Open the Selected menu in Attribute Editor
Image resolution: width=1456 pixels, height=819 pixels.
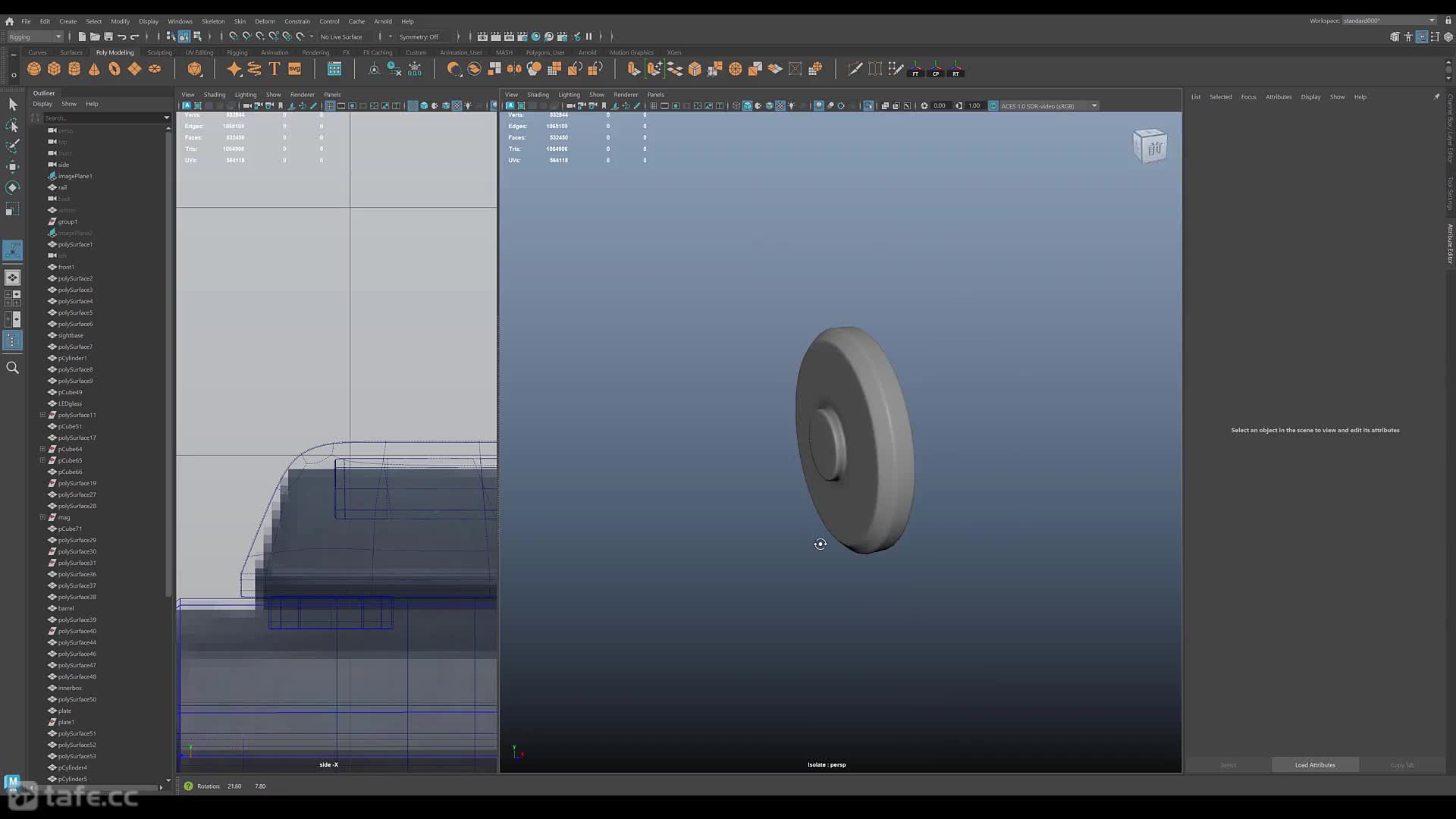1221,97
